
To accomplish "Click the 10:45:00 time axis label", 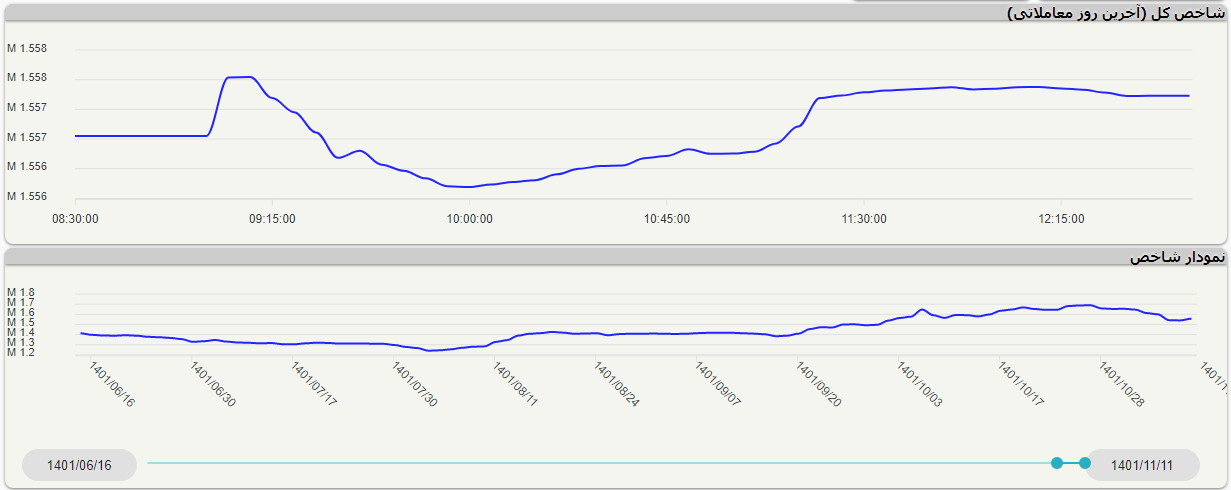I will [666, 218].
